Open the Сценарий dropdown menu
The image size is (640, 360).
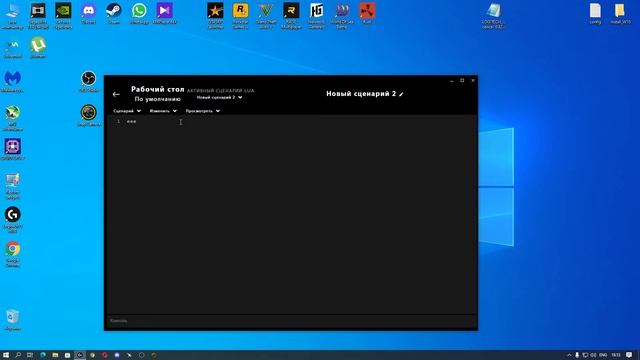pyautogui.click(x=127, y=111)
